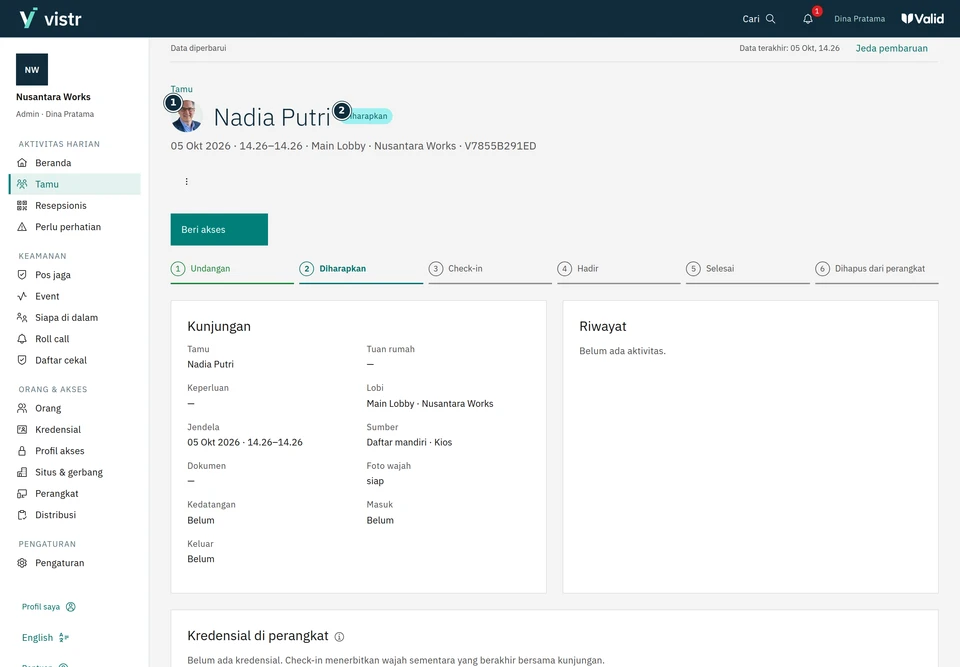Click the Perangkat device icon
This screenshot has width=960, height=667.
22,494
